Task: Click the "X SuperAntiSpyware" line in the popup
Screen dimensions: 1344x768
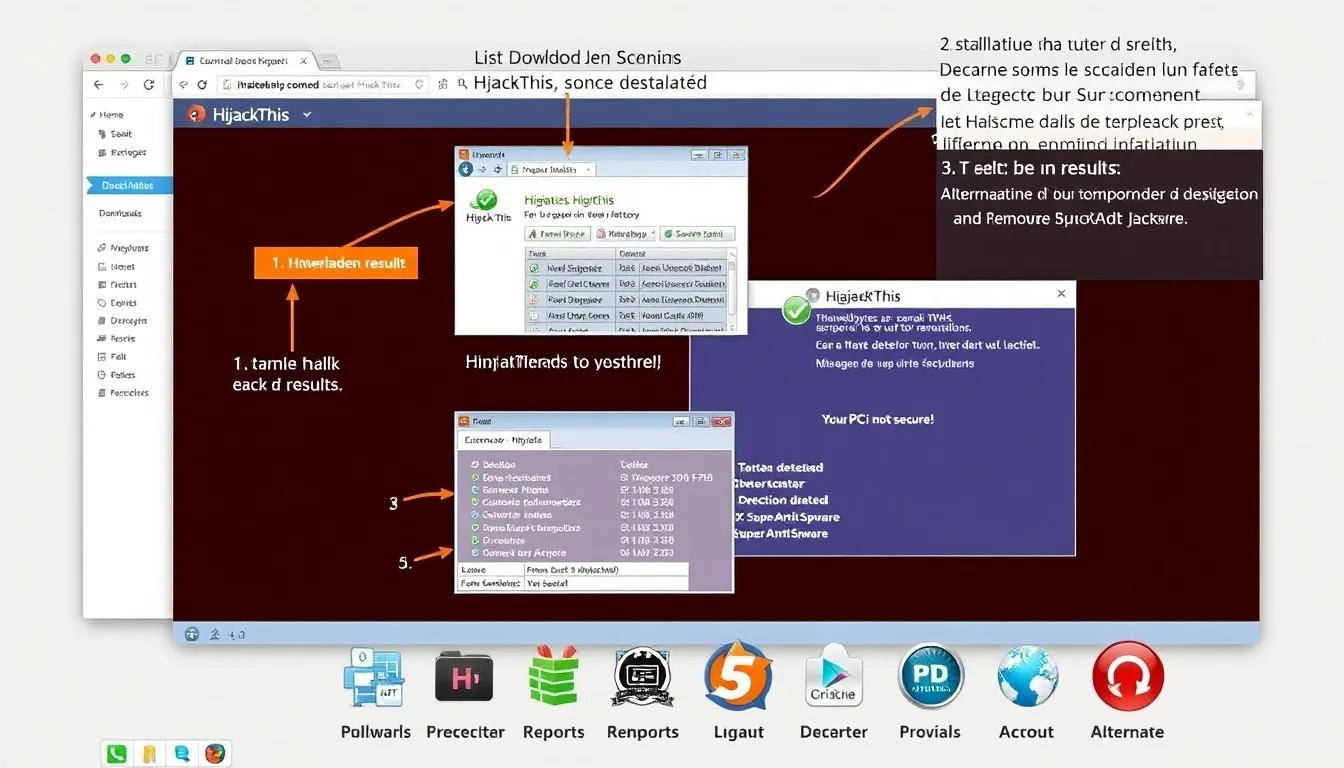Action: pyautogui.click(x=786, y=517)
